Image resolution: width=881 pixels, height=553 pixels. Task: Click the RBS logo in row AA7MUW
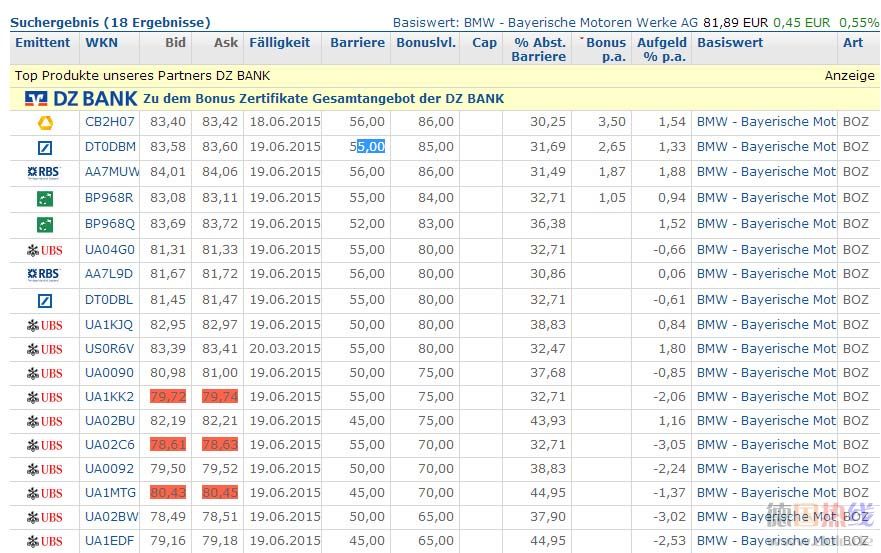(x=44, y=173)
